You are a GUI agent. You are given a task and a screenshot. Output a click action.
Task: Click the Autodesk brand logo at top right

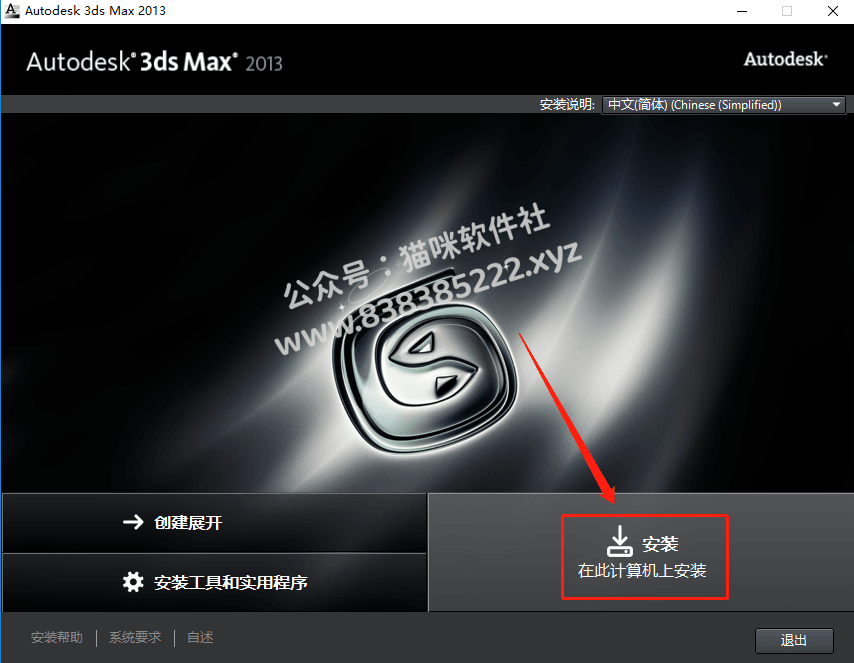[785, 59]
